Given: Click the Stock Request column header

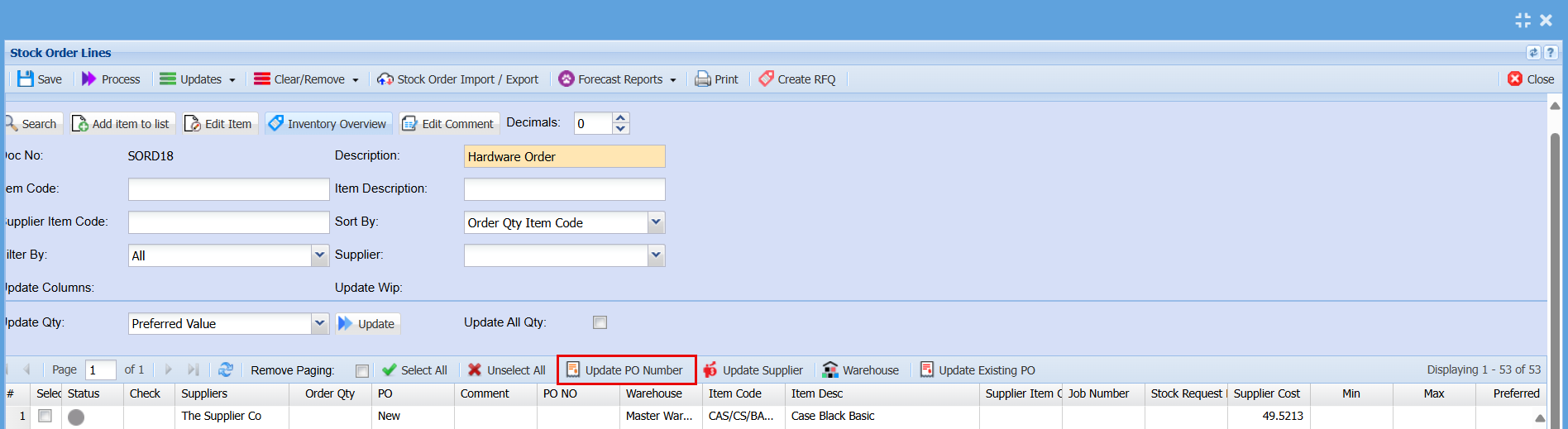Looking at the screenshot, I should coord(1186,393).
